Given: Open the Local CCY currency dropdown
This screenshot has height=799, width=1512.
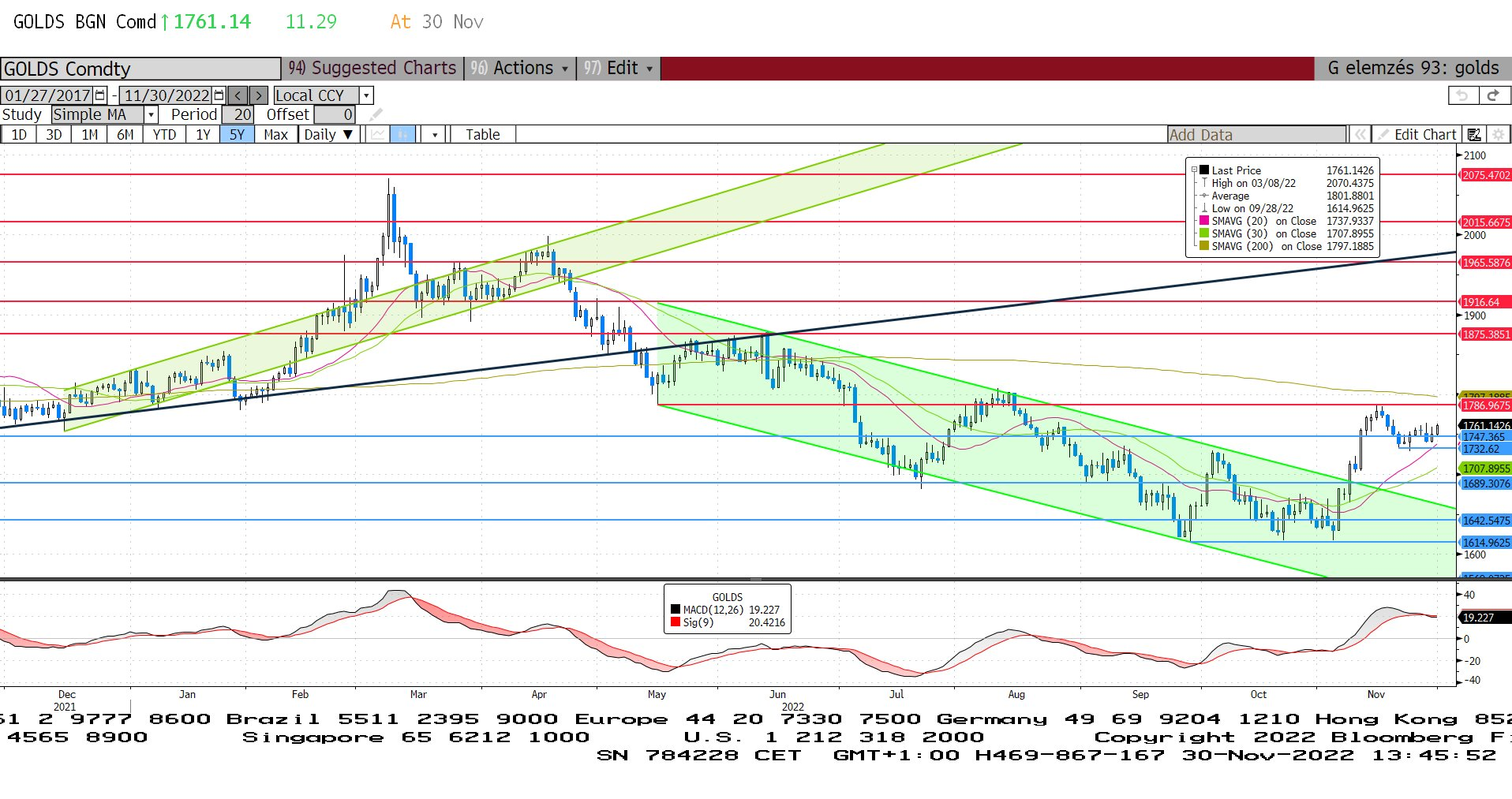Looking at the screenshot, I should [366, 95].
